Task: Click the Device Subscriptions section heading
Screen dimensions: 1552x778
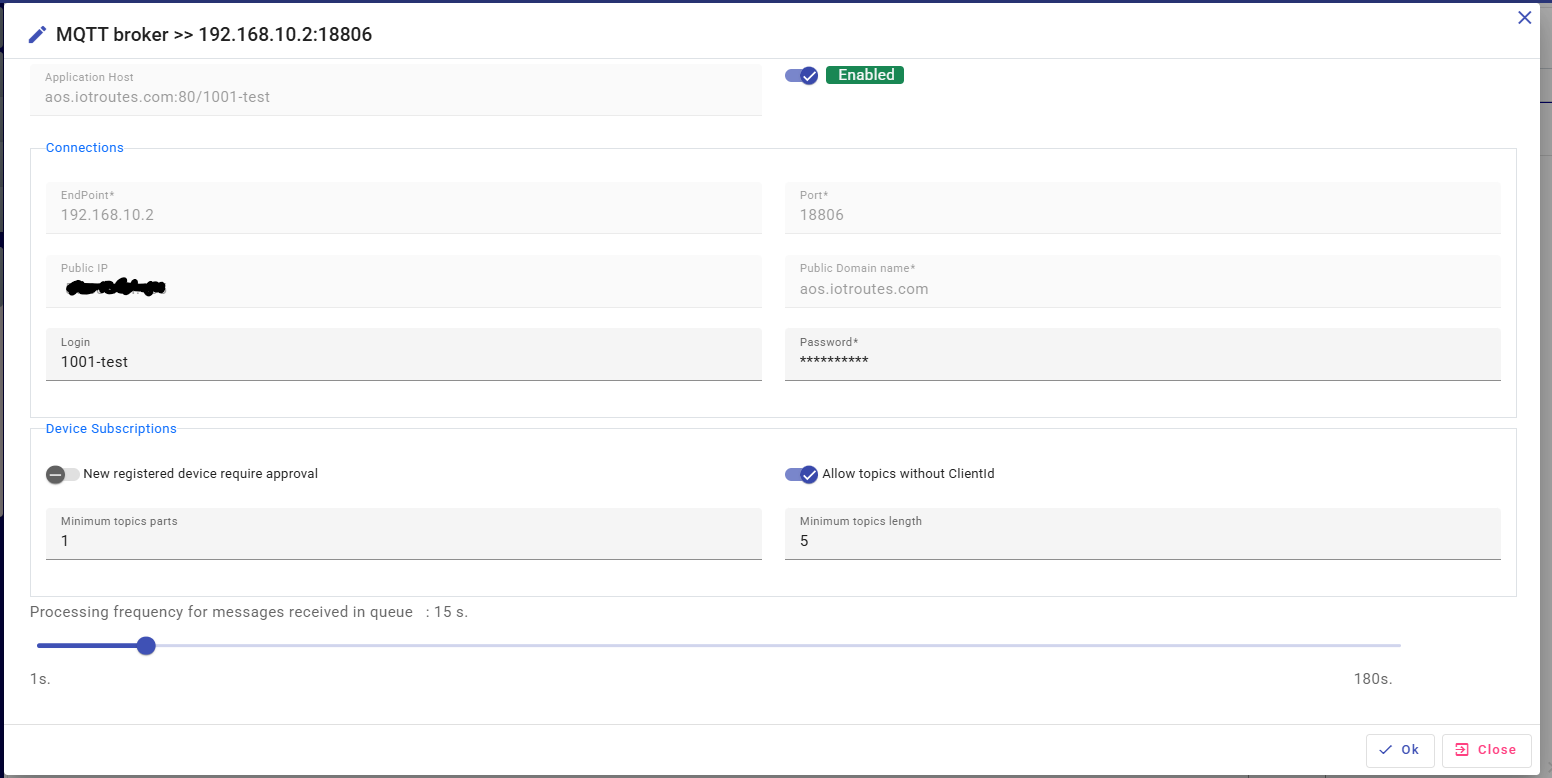Action: pyautogui.click(x=111, y=429)
